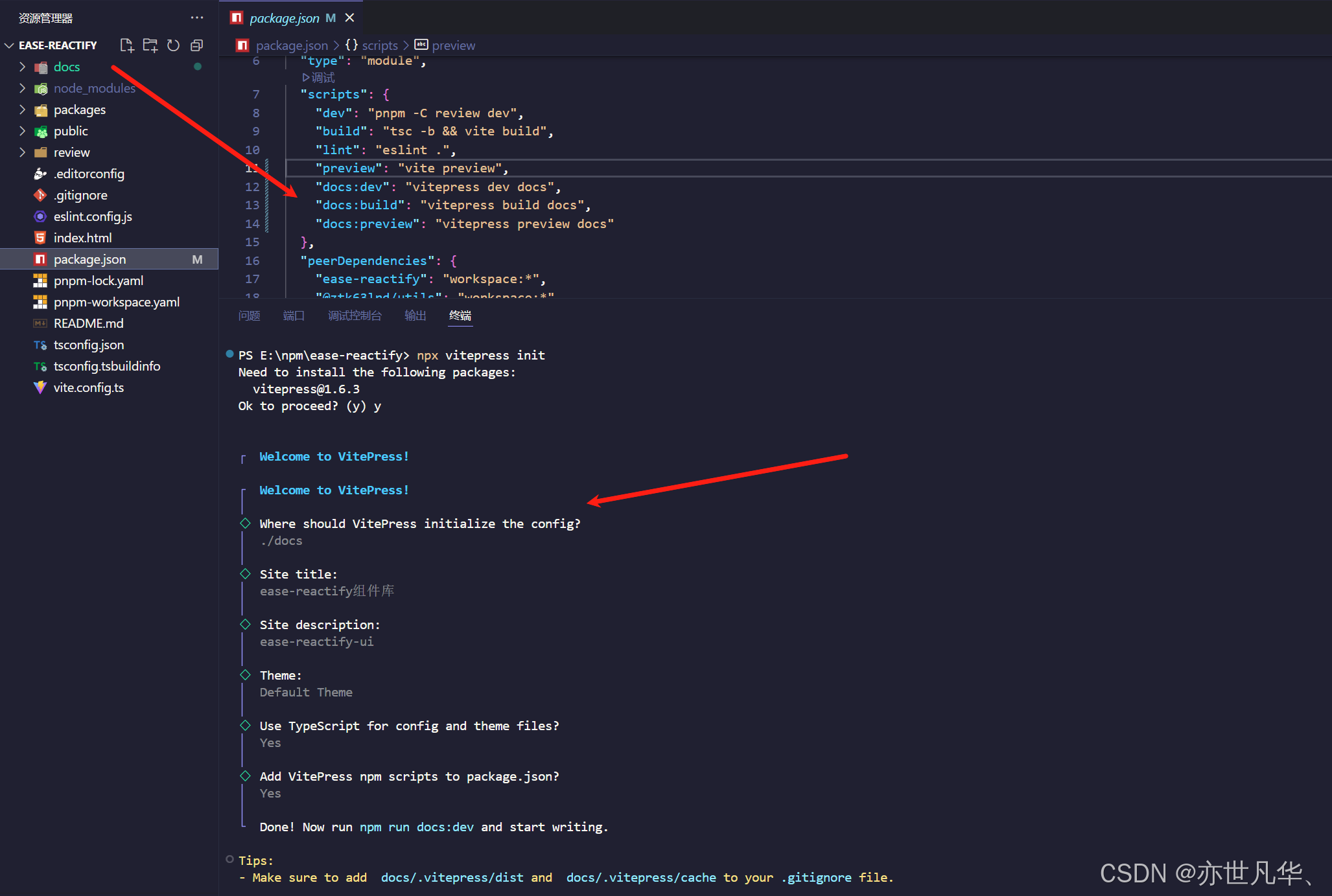Click scripts in the breadcrumb path
The image size is (1332, 896).
(379, 45)
